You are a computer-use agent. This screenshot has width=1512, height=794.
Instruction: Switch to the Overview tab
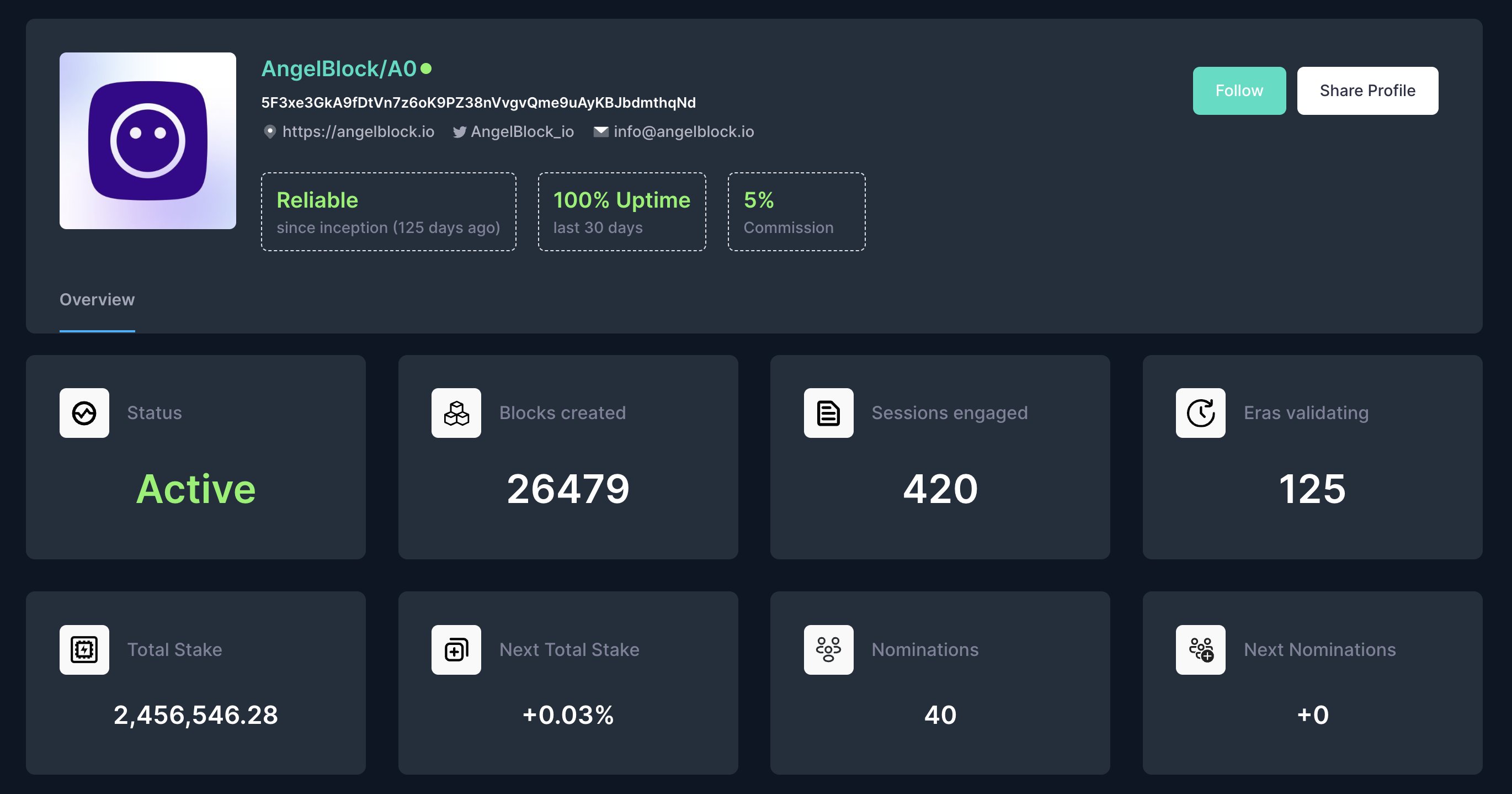click(x=97, y=299)
